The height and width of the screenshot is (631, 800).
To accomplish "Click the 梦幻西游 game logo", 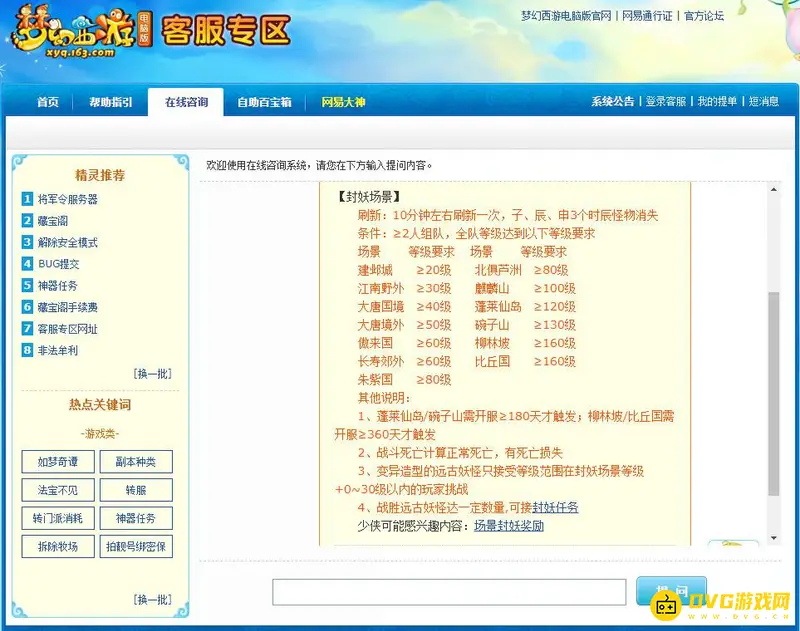I will [81, 32].
